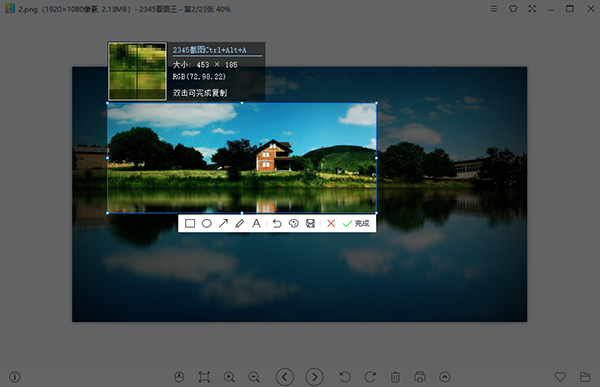Add image to favorites heart

tap(560, 377)
